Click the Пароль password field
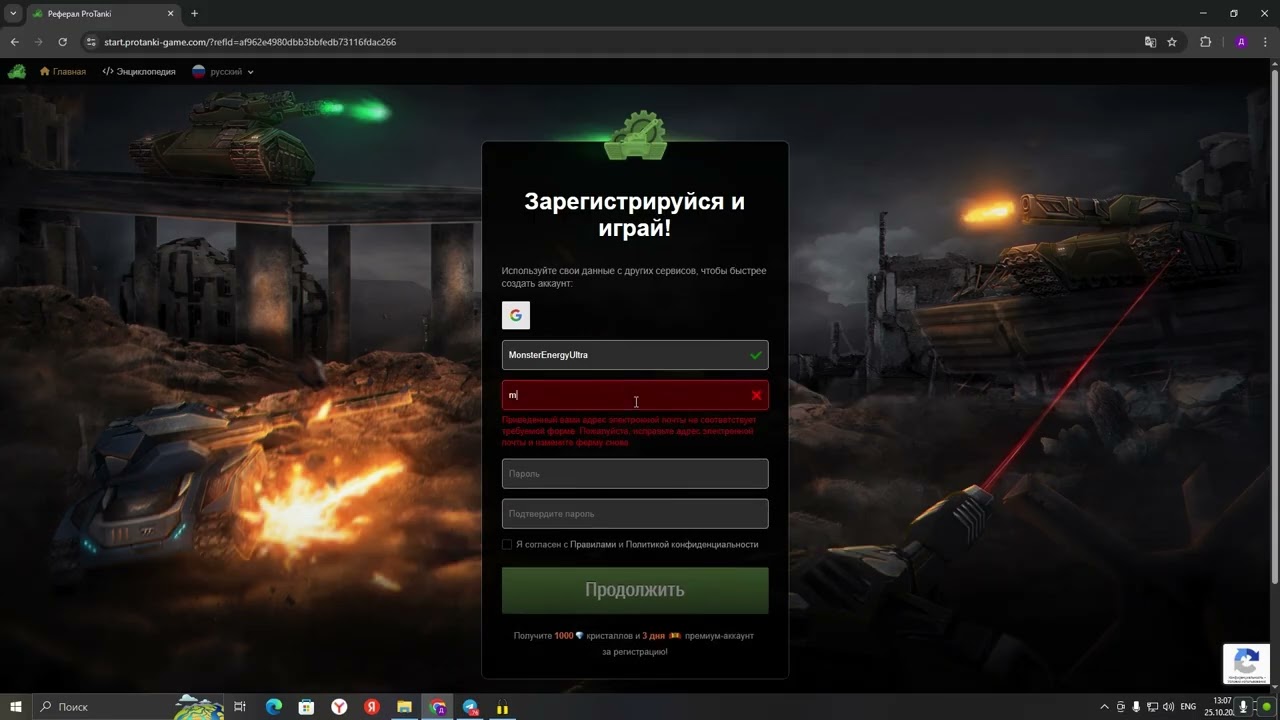Viewport: 1280px width, 720px height. click(635, 474)
